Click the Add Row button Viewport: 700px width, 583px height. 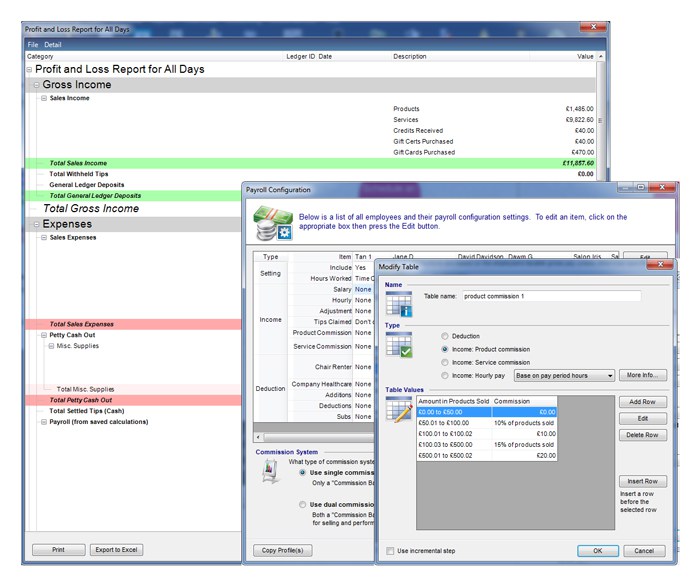[x=643, y=401]
